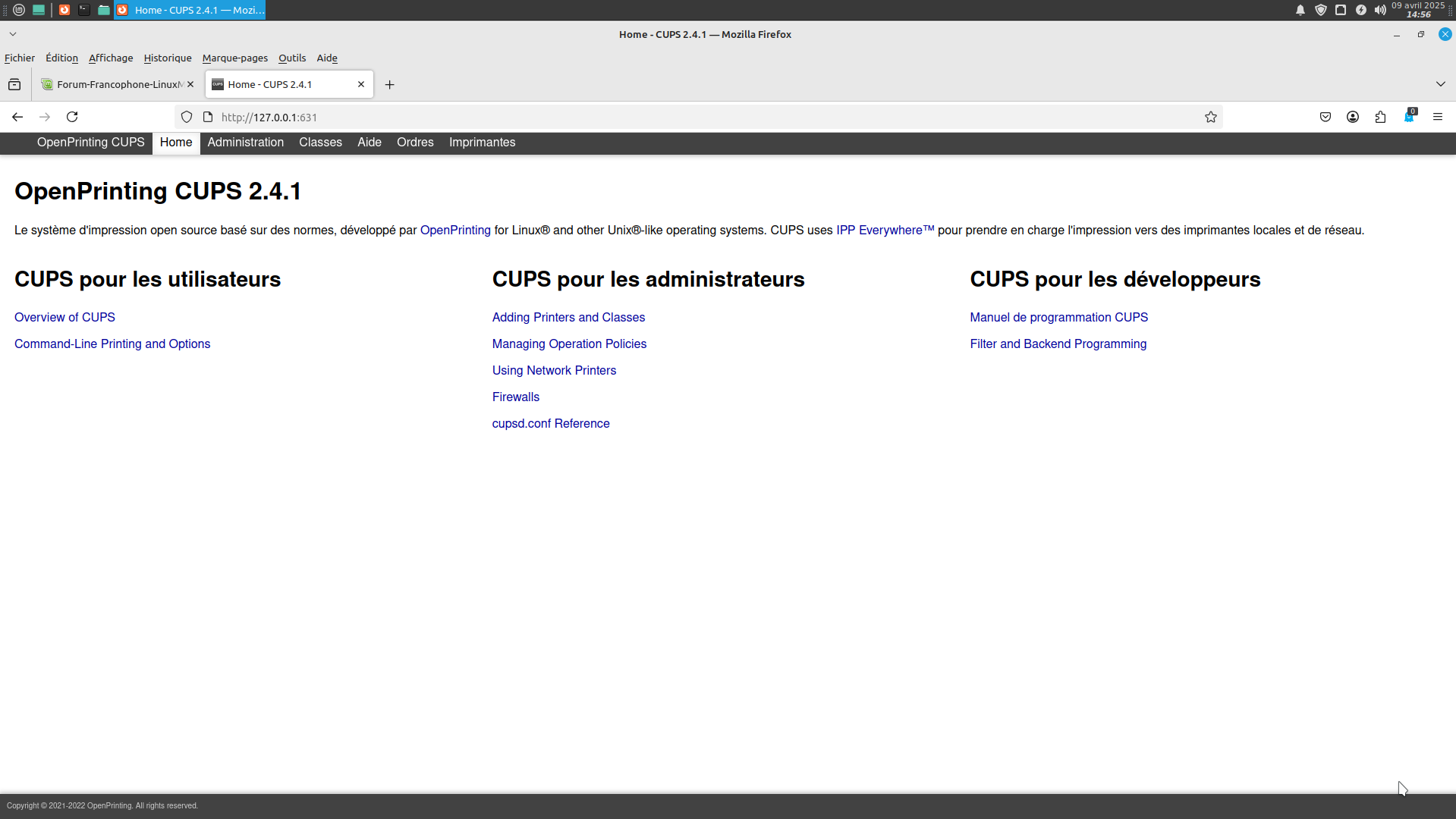Image resolution: width=1456 pixels, height=819 pixels.
Task: Open Filter and Backend Programming
Action: 1058,344
